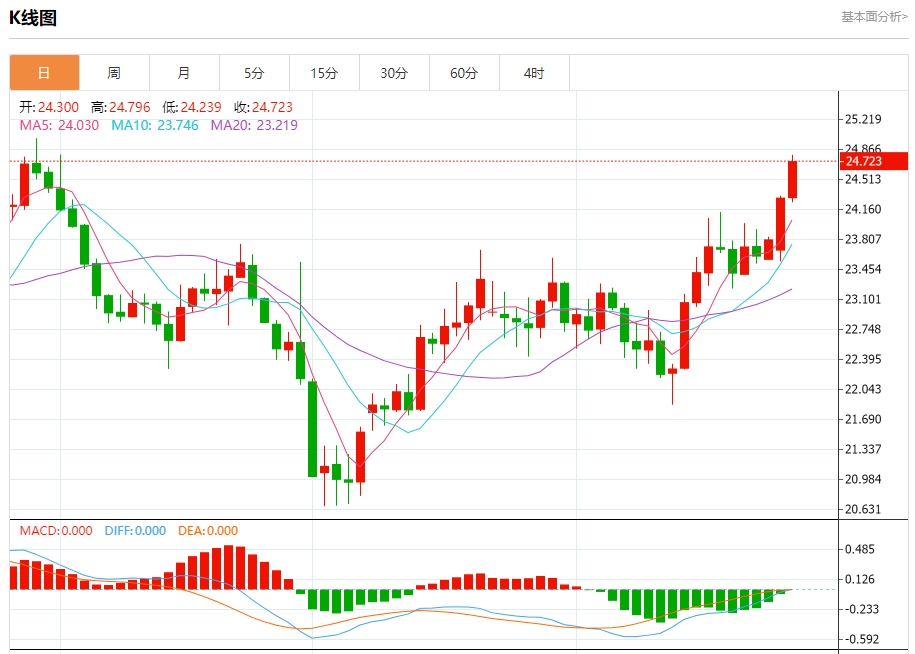Switch to the 15分 interval tab
This screenshot has width=915, height=654.
324,73
